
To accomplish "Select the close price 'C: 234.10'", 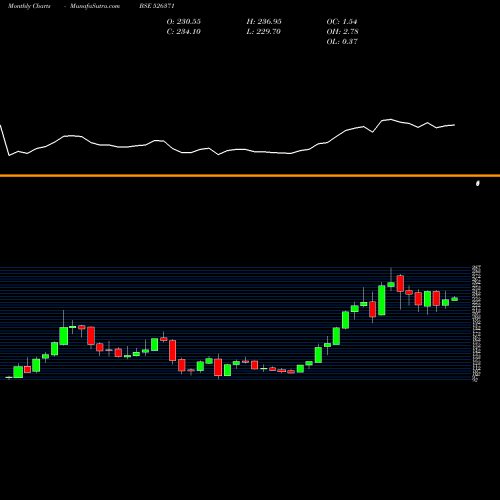I will click(184, 32).
